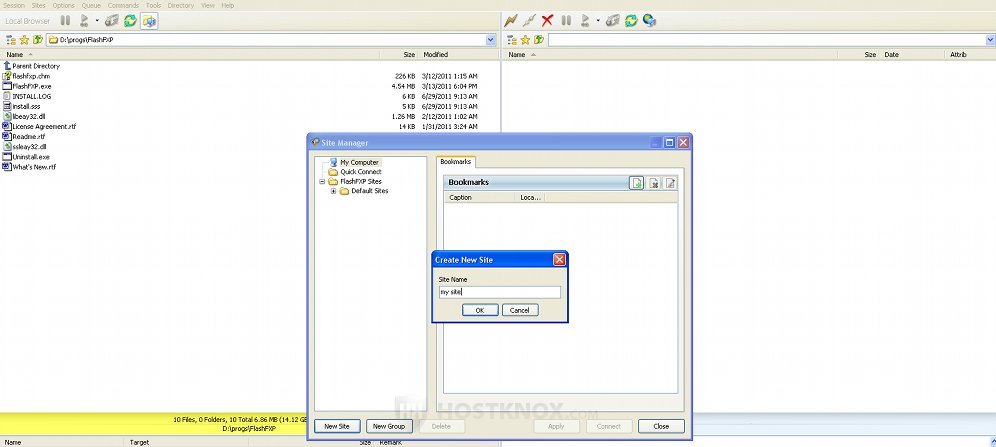Screen dimensions: 996x447
Task: Open the Options menu
Action: pyautogui.click(x=64, y=5)
